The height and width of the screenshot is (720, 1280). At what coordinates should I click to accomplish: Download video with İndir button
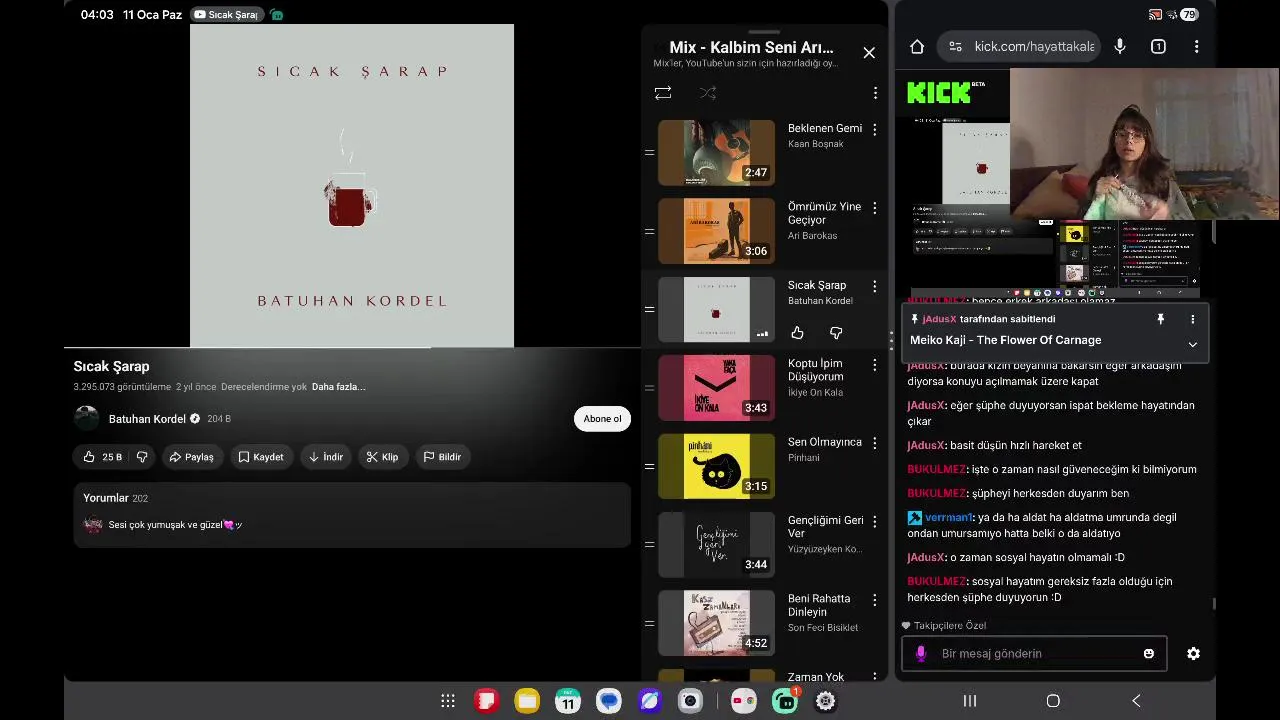tap(326, 457)
